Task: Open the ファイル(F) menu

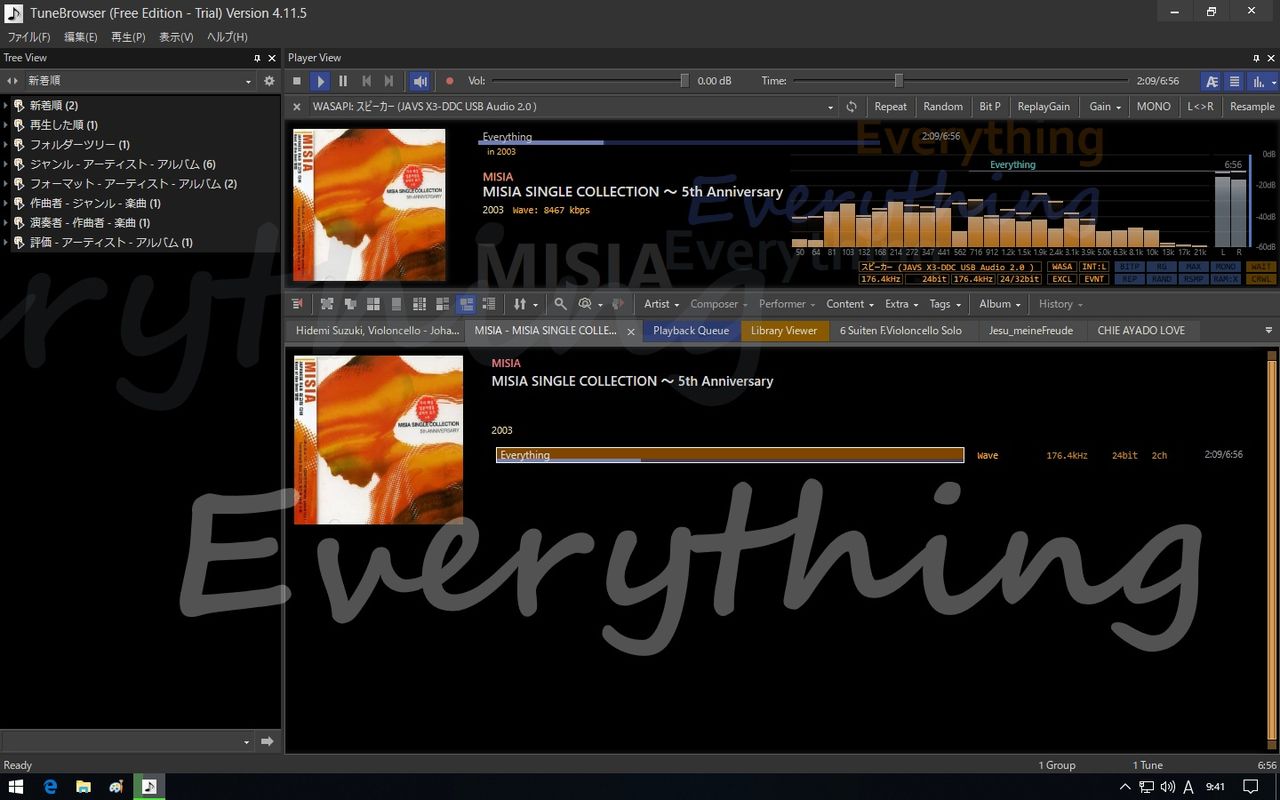Action: 29,37
